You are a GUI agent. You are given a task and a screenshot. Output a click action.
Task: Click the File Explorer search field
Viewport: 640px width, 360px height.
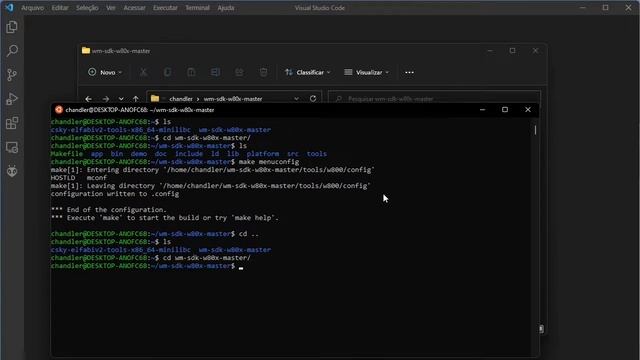click(434, 99)
